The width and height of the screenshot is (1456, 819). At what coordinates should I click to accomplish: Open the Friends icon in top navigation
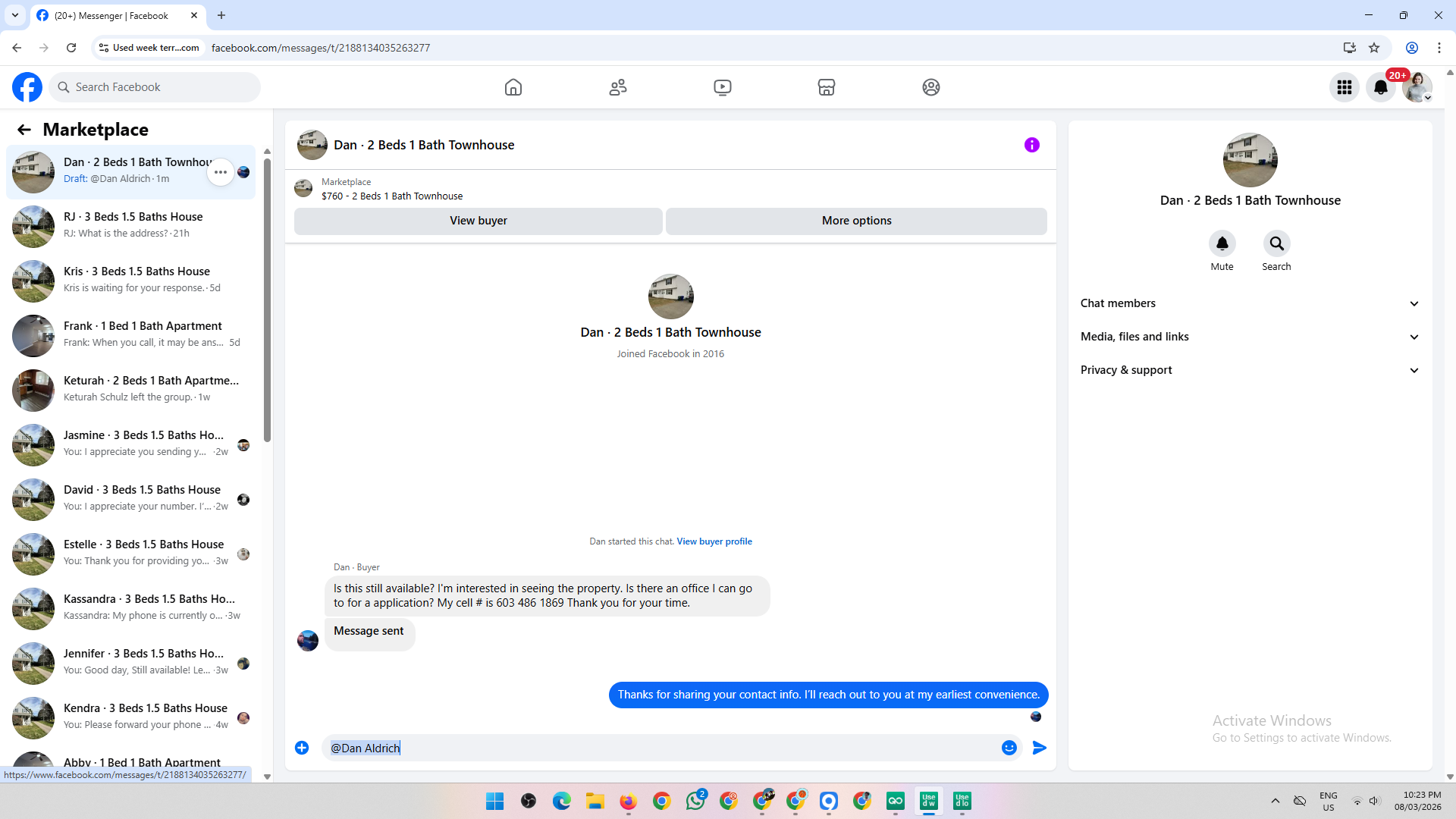pos(618,87)
